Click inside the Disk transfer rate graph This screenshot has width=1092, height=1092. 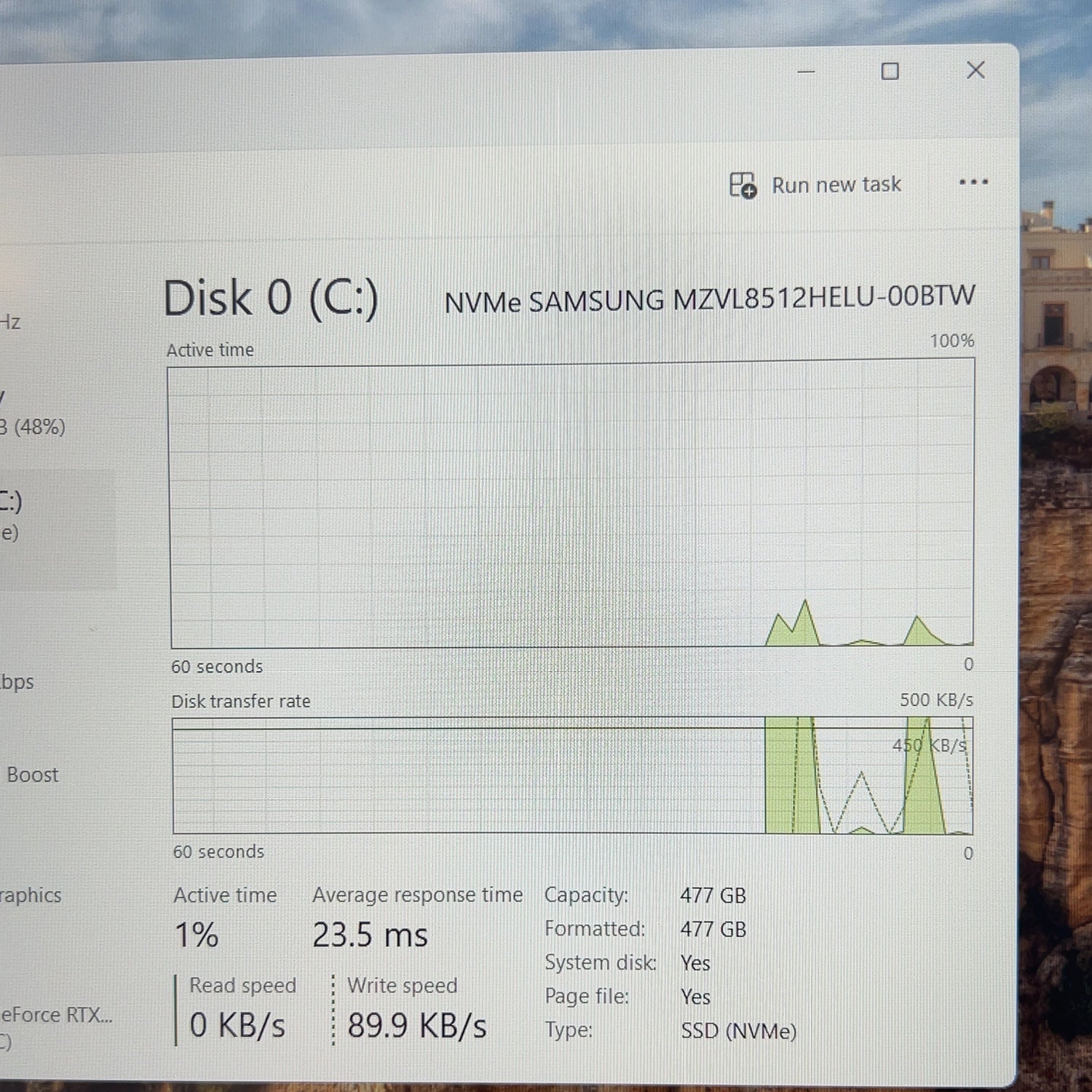click(x=573, y=776)
